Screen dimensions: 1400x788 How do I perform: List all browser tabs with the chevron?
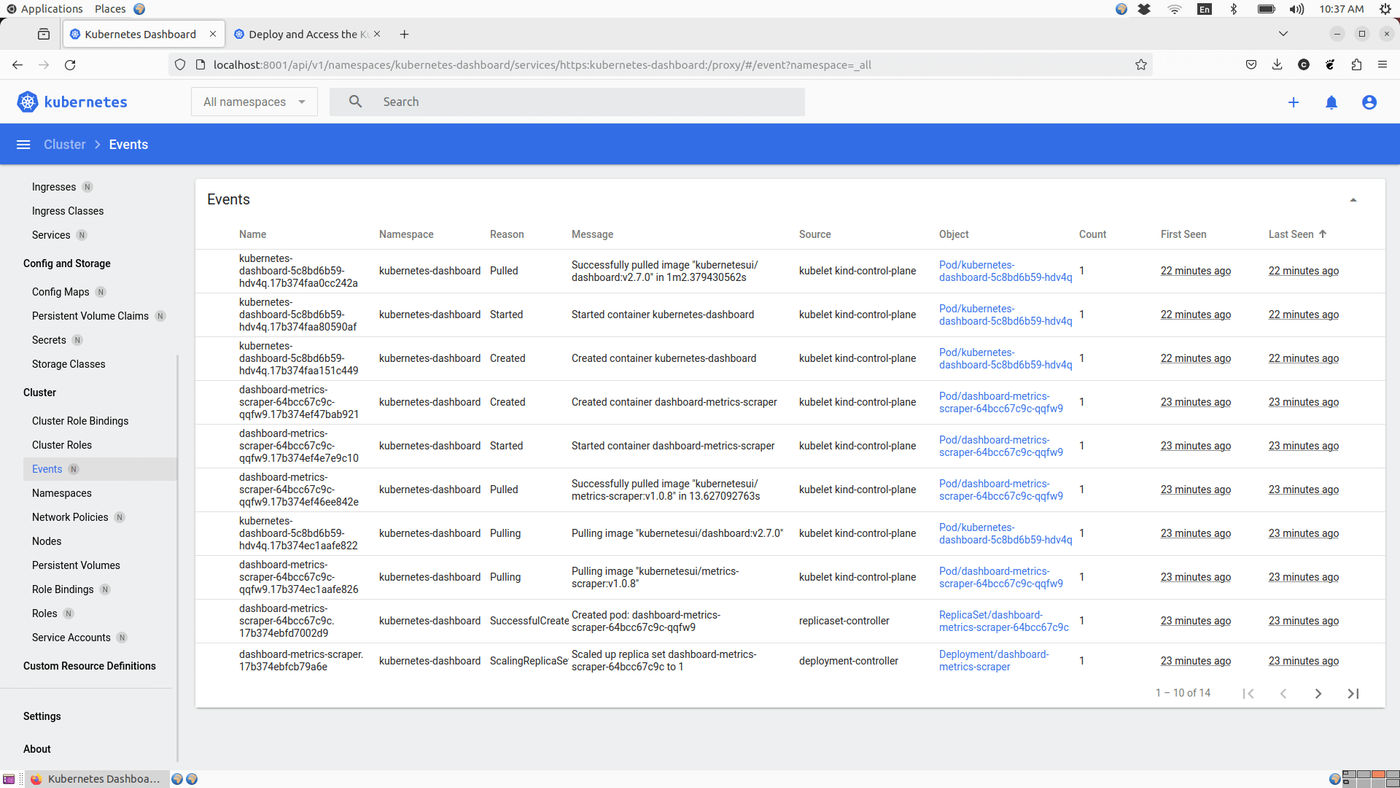click(1283, 34)
